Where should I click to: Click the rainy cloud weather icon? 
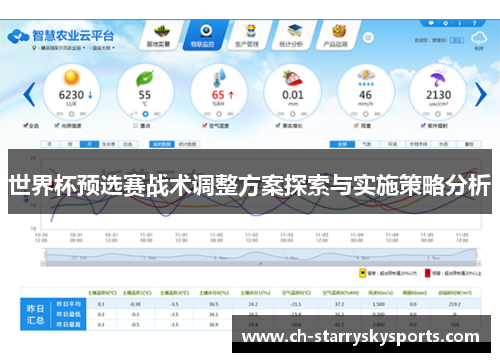pyautogui.click(x=479, y=38)
